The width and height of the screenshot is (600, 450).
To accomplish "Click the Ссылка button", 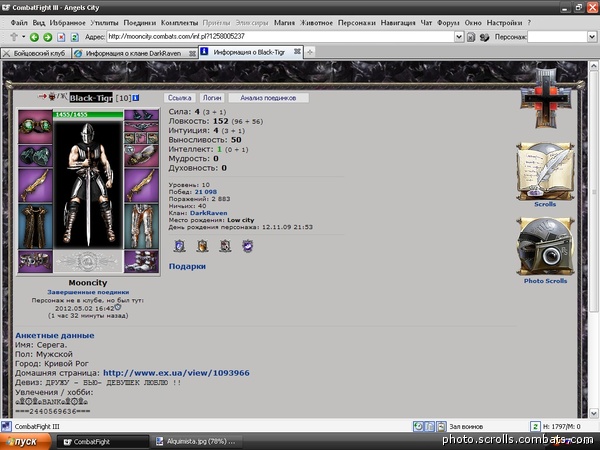I will pyautogui.click(x=179, y=98).
